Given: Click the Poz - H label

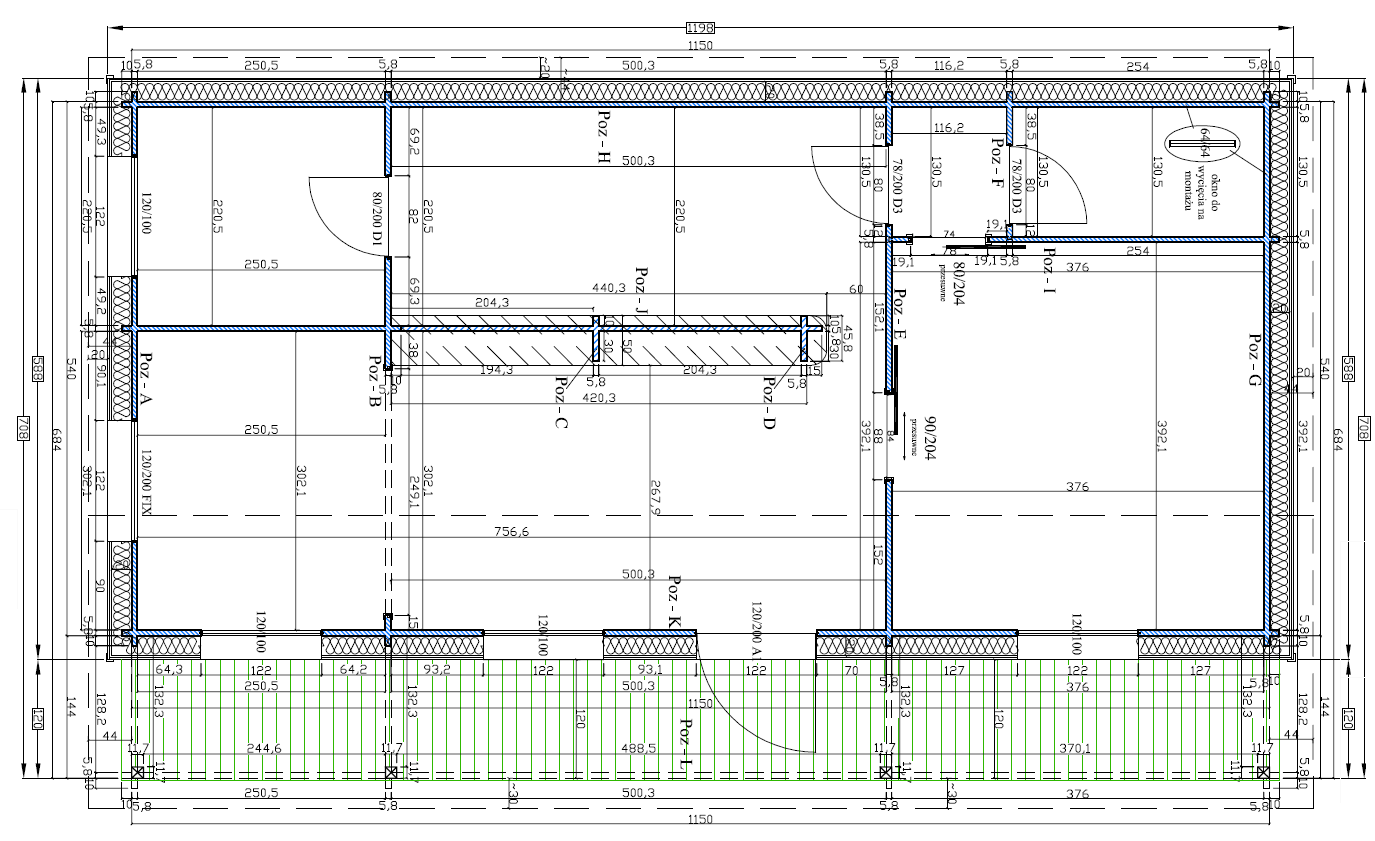Looking at the screenshot, I should coord(603,139).
